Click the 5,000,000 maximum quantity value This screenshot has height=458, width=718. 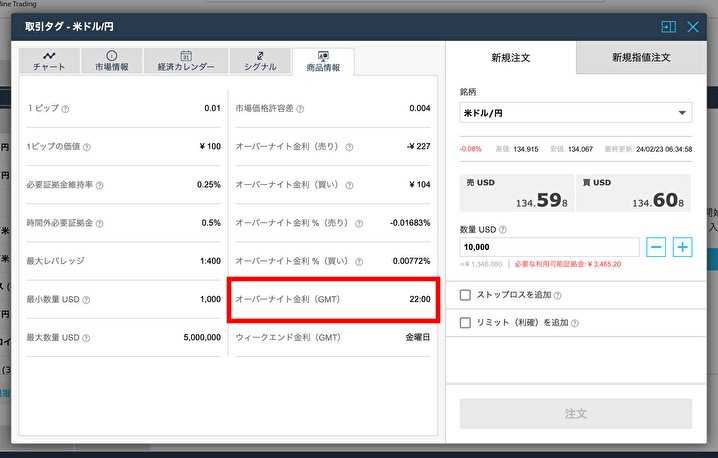pyautogui.click(x=202, y=338)
